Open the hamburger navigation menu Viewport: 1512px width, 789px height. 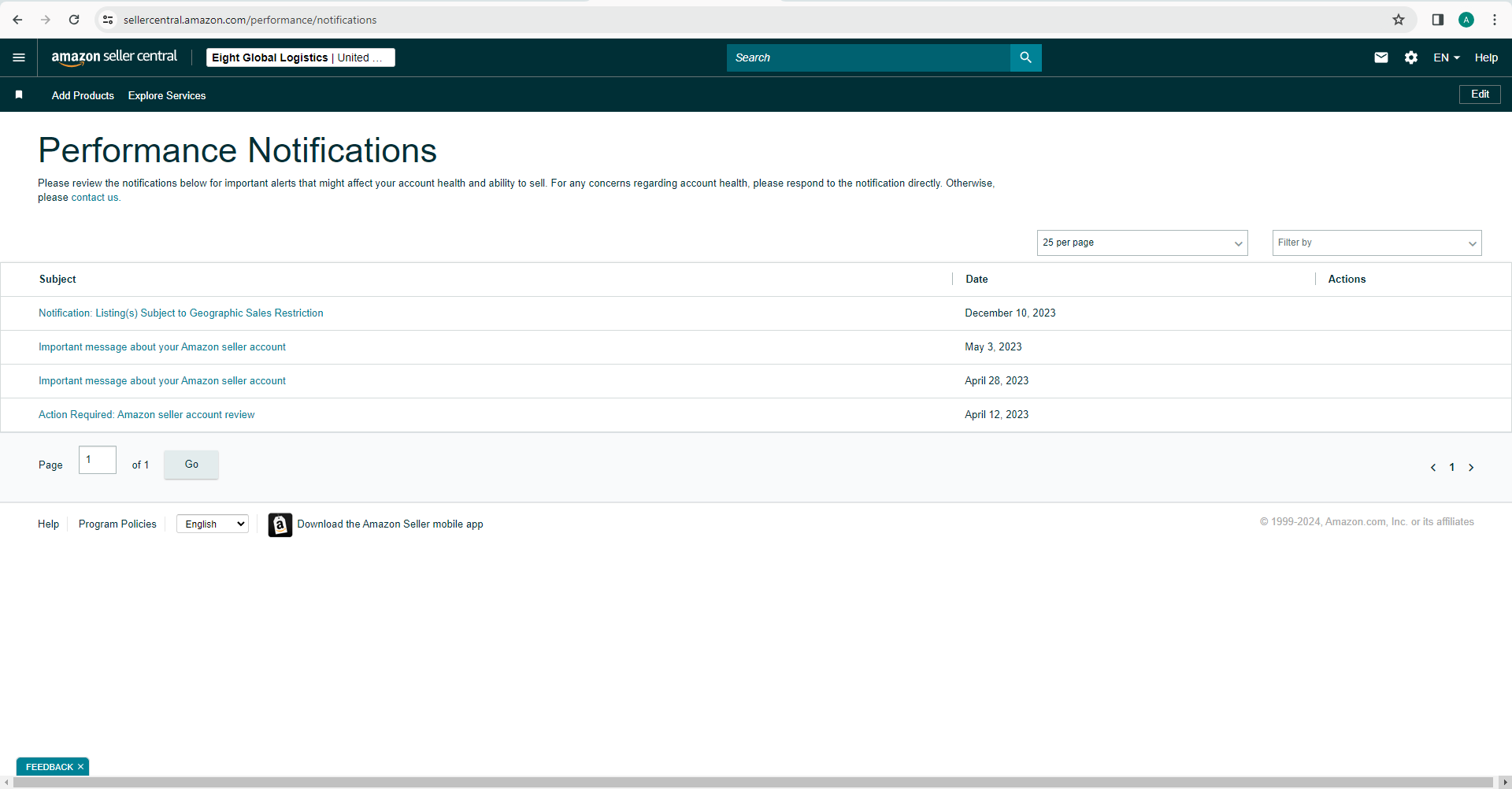(19, 57)
